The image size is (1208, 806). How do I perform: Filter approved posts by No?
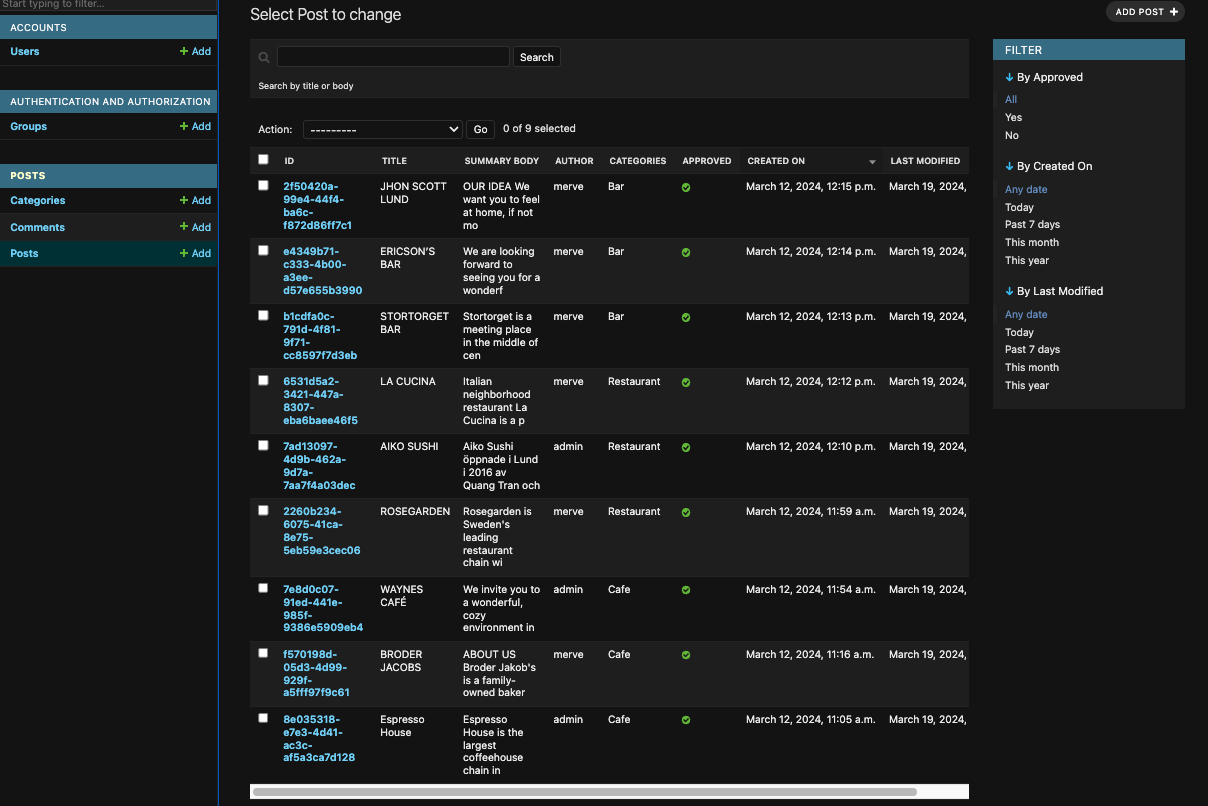pos(1012,135)
